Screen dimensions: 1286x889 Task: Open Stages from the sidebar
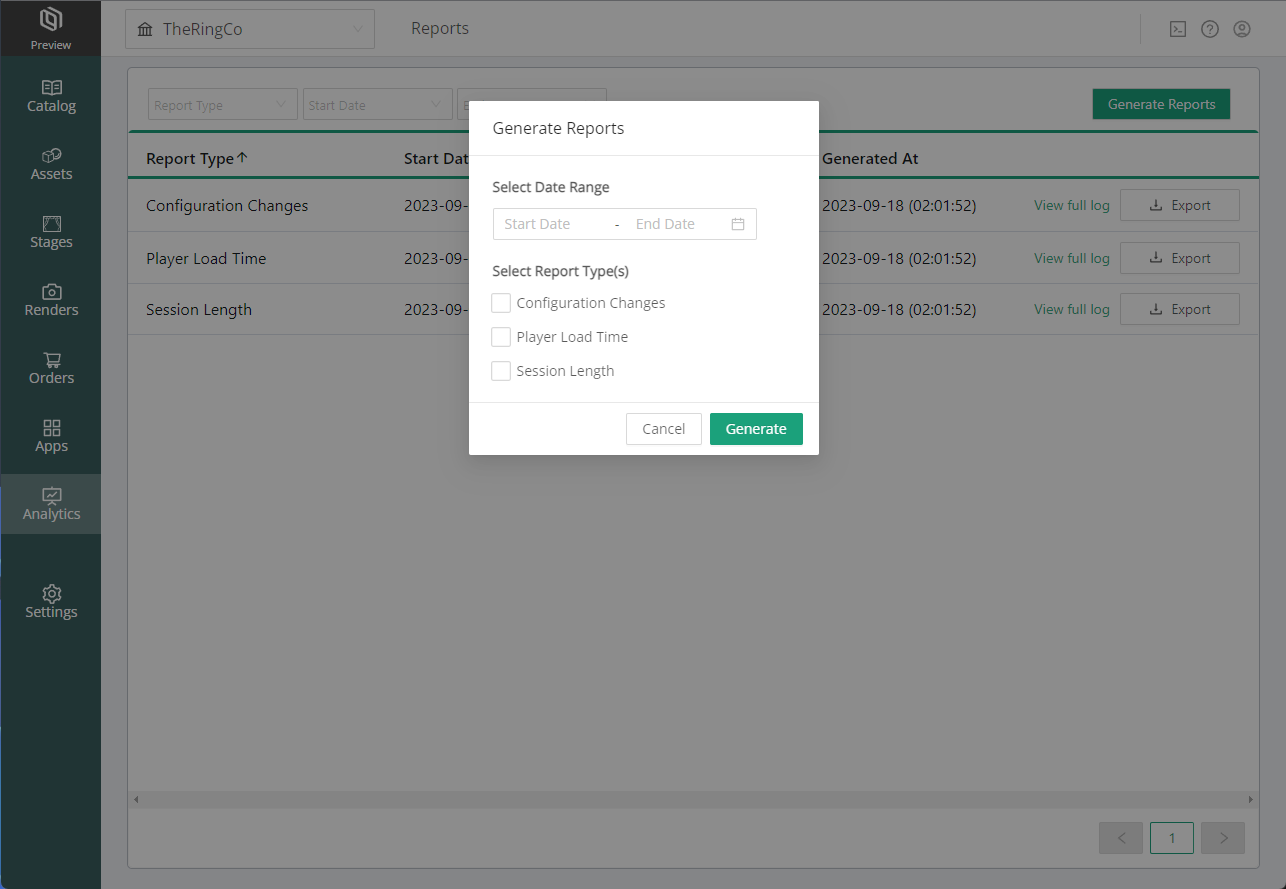click(51, 224)
